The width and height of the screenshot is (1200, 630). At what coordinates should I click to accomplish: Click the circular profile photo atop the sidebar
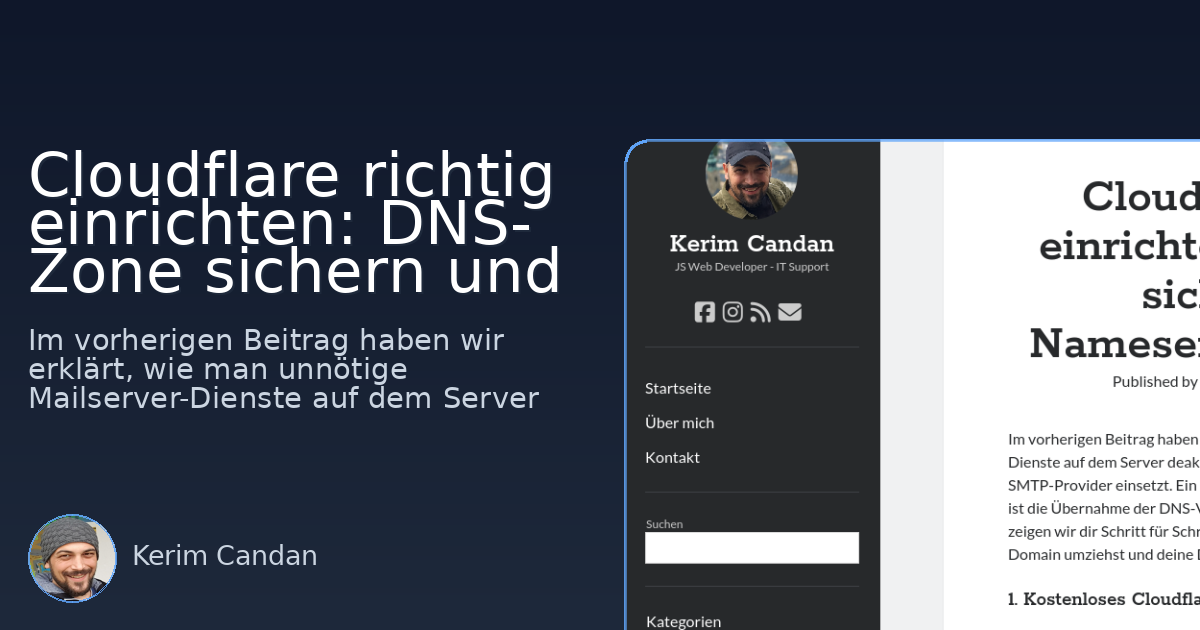pyautogui.click(x=752, y=178)
